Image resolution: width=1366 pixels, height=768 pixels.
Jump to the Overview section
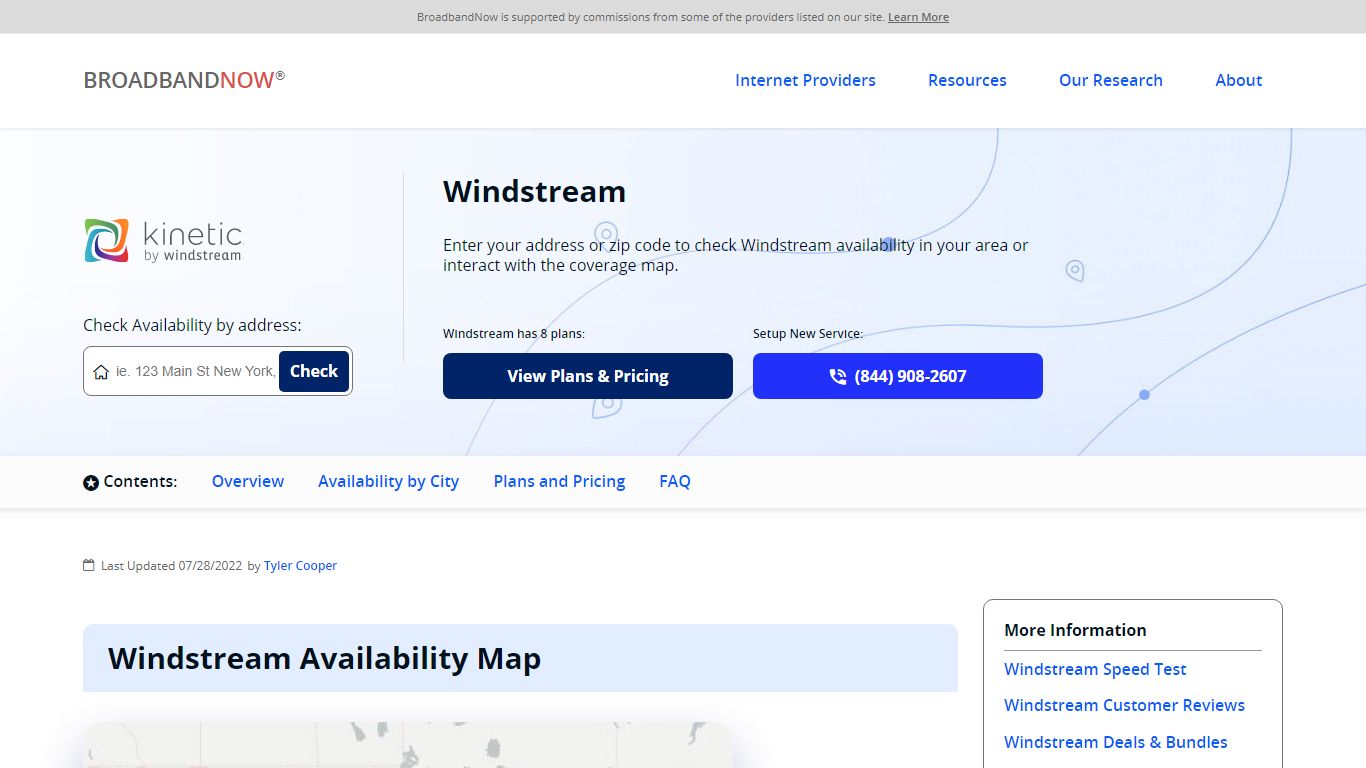click(x=248, y=481)
